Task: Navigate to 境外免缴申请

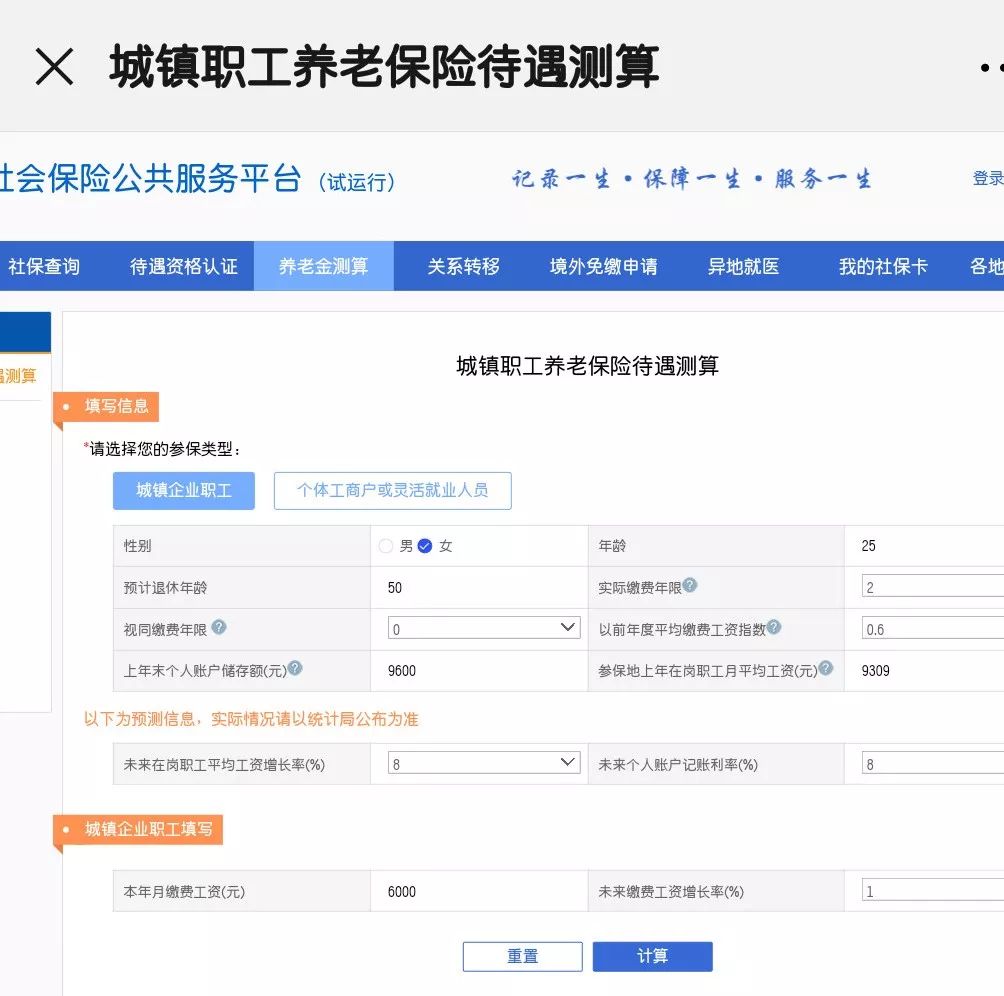Action: point(603,267)
